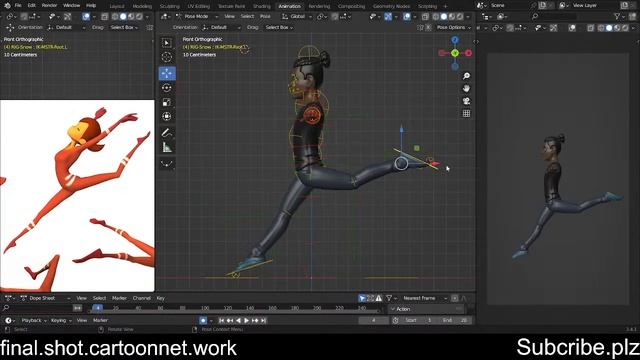Viewport: 640px width, 360px height.
Task: Add a new workspace with plus button
Action: [x=445, y=6]
